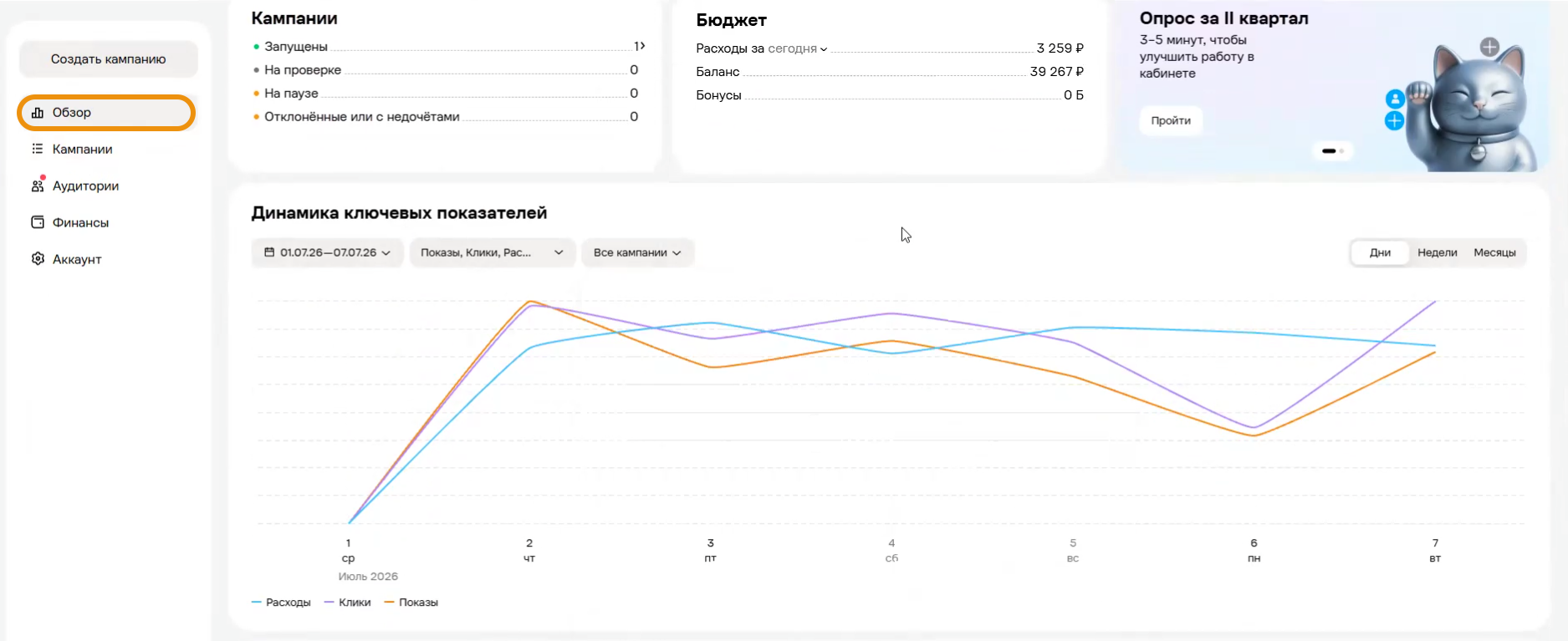Viewport: 1568px width, 641px height.
Task: Open Аккаунт via the gear icon
Action: pyautogui.click(x=38, y=259)
